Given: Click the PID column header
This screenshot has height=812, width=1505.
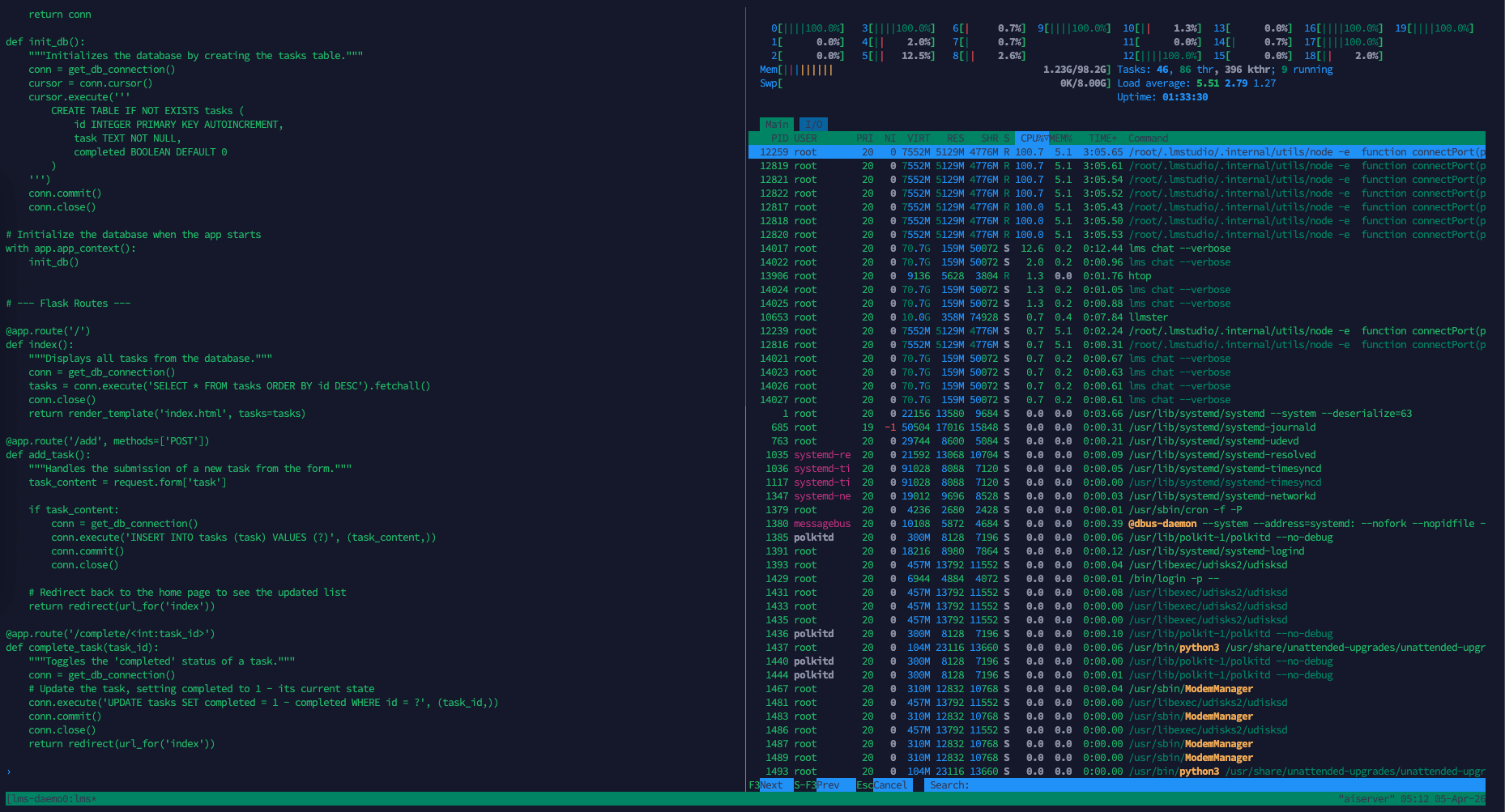Looking at the screenshot, I should point(779,138).
